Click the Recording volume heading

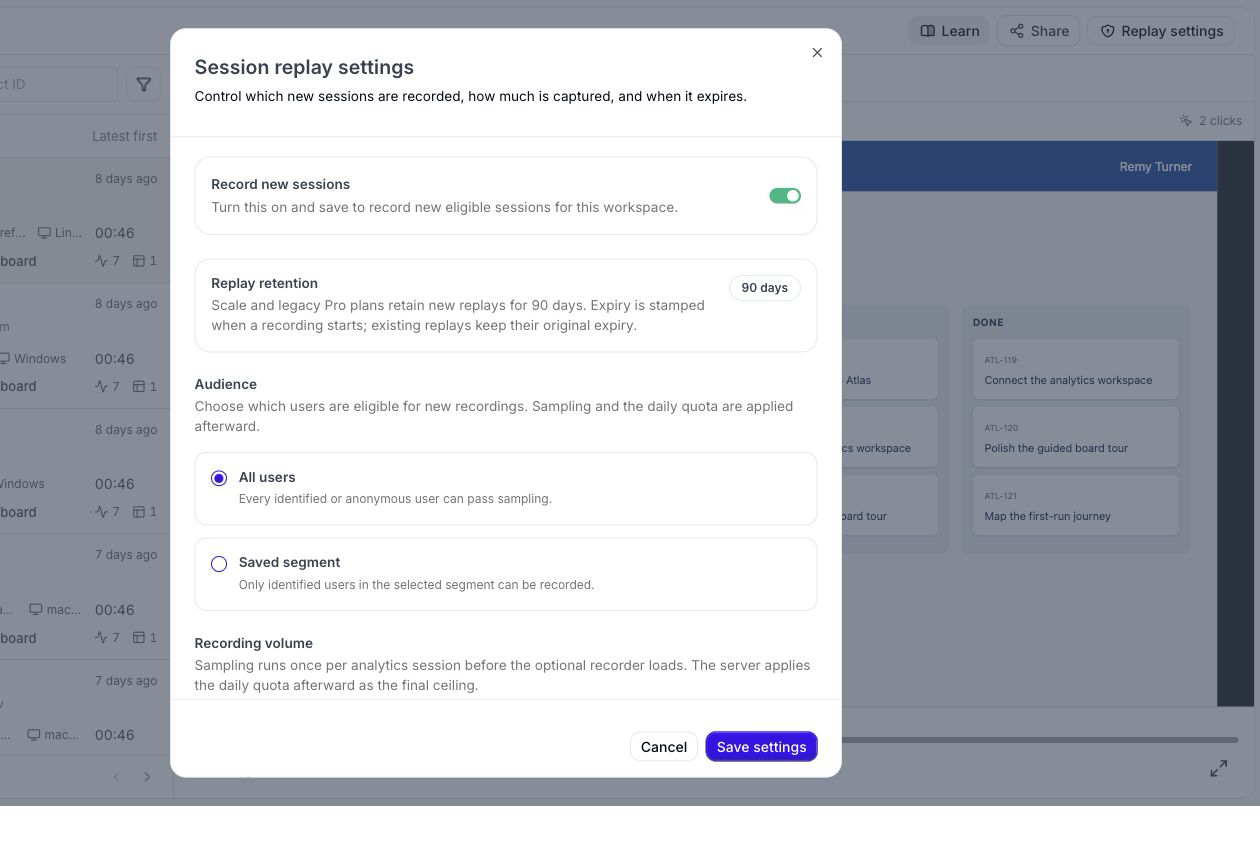pos(253,644)
